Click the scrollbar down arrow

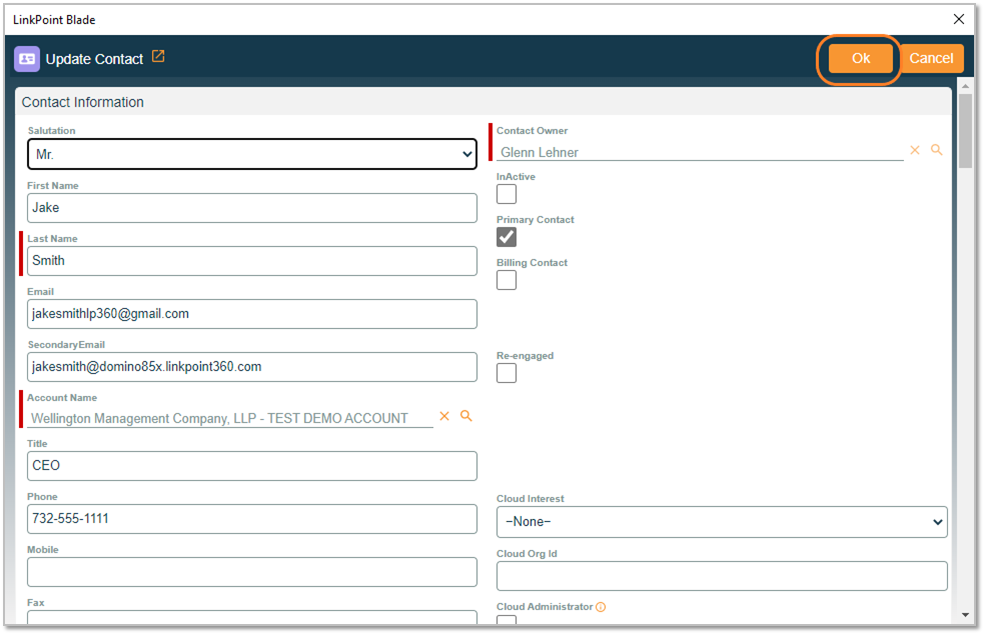(x=966, y=615)
